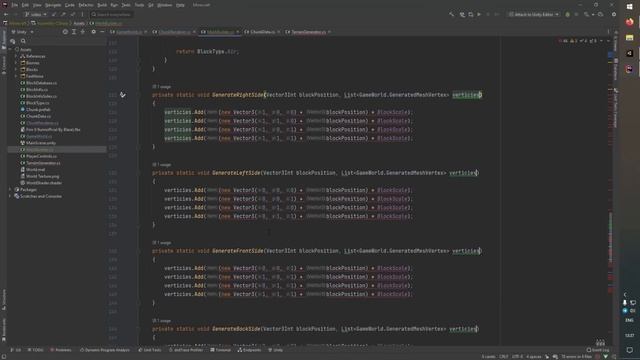The width and height of the screenshot is (640, 360).
Task: Open the File menu
Action: 15,5
